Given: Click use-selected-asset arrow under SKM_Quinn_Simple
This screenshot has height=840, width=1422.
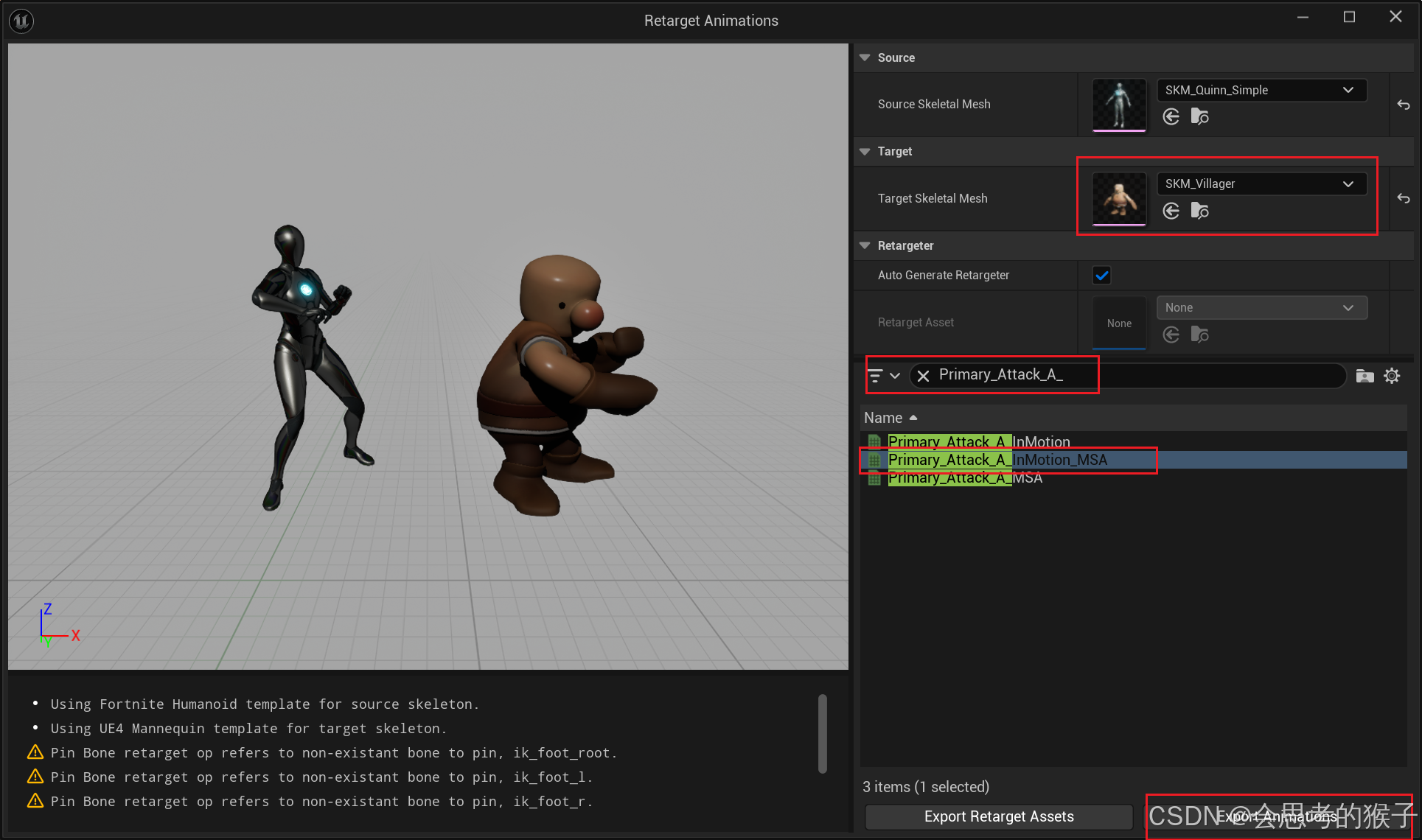Looking at the screenshot, I should pos(1171,116).
